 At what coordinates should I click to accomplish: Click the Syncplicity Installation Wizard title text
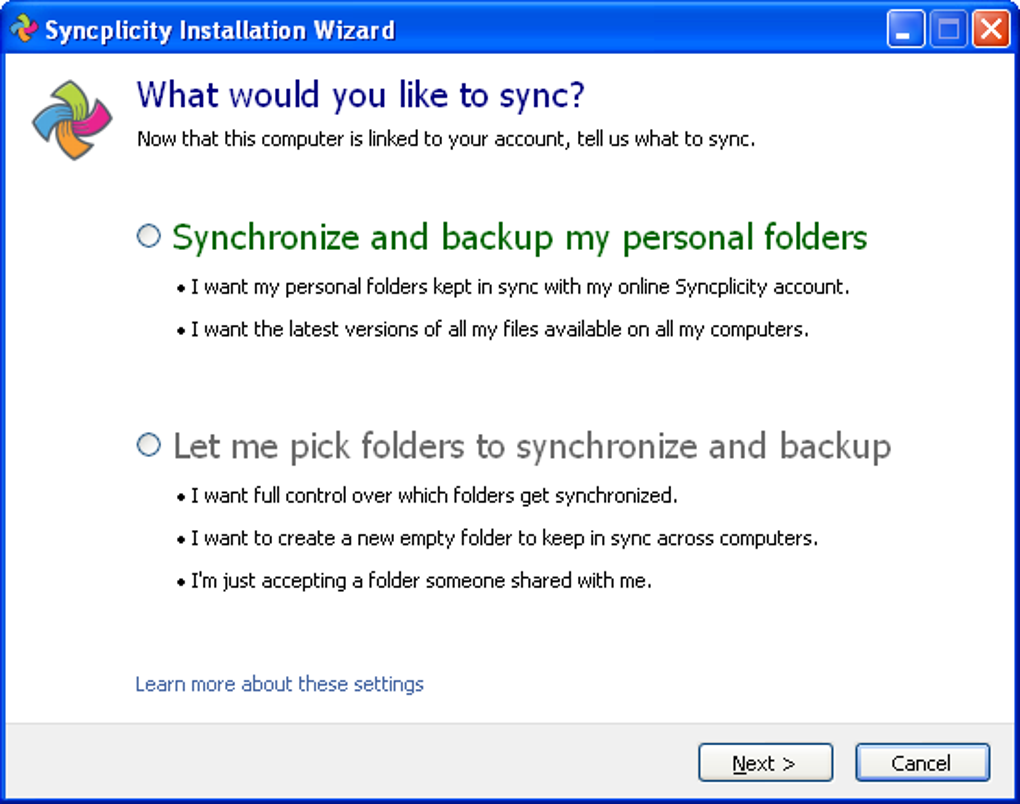220,30
